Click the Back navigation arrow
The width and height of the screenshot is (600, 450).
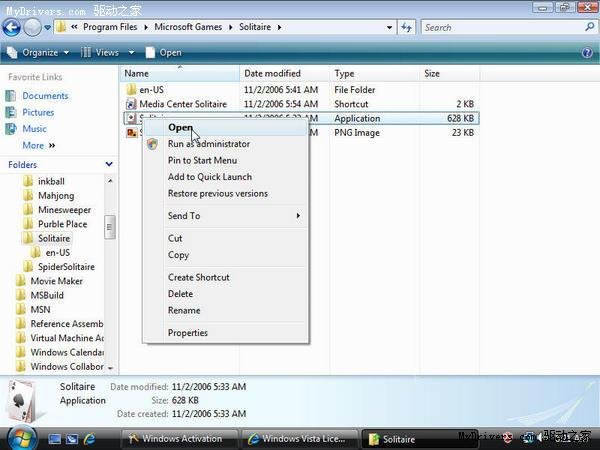pos(11,28)
